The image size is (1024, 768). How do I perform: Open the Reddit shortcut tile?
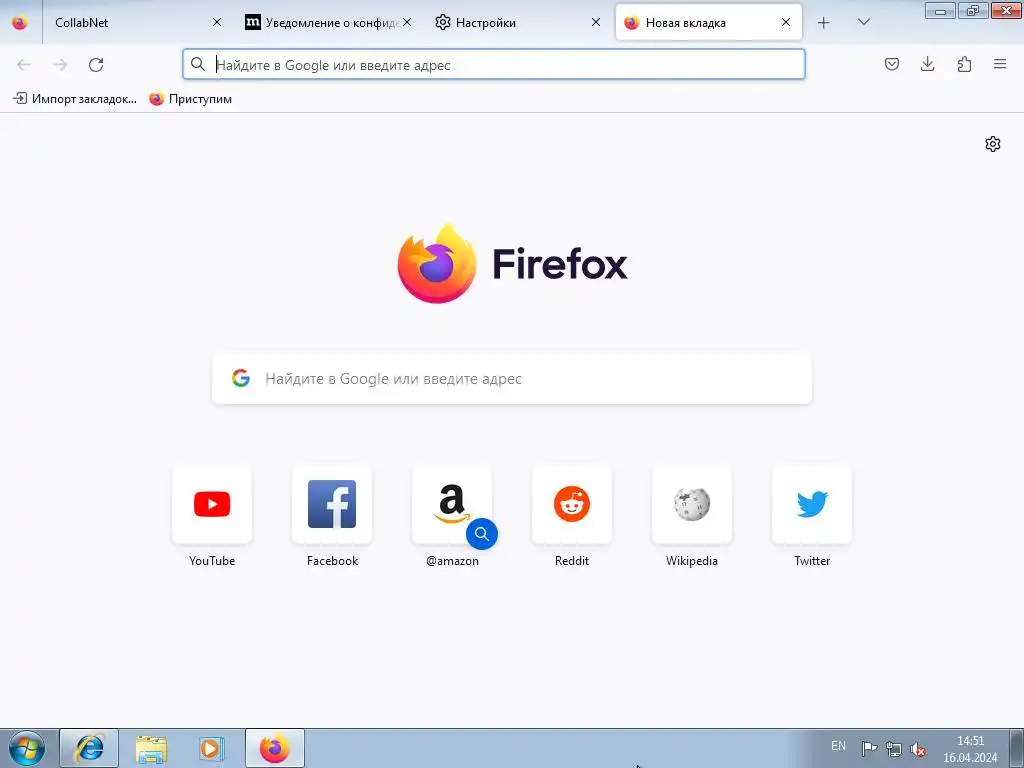click(572, 504)
